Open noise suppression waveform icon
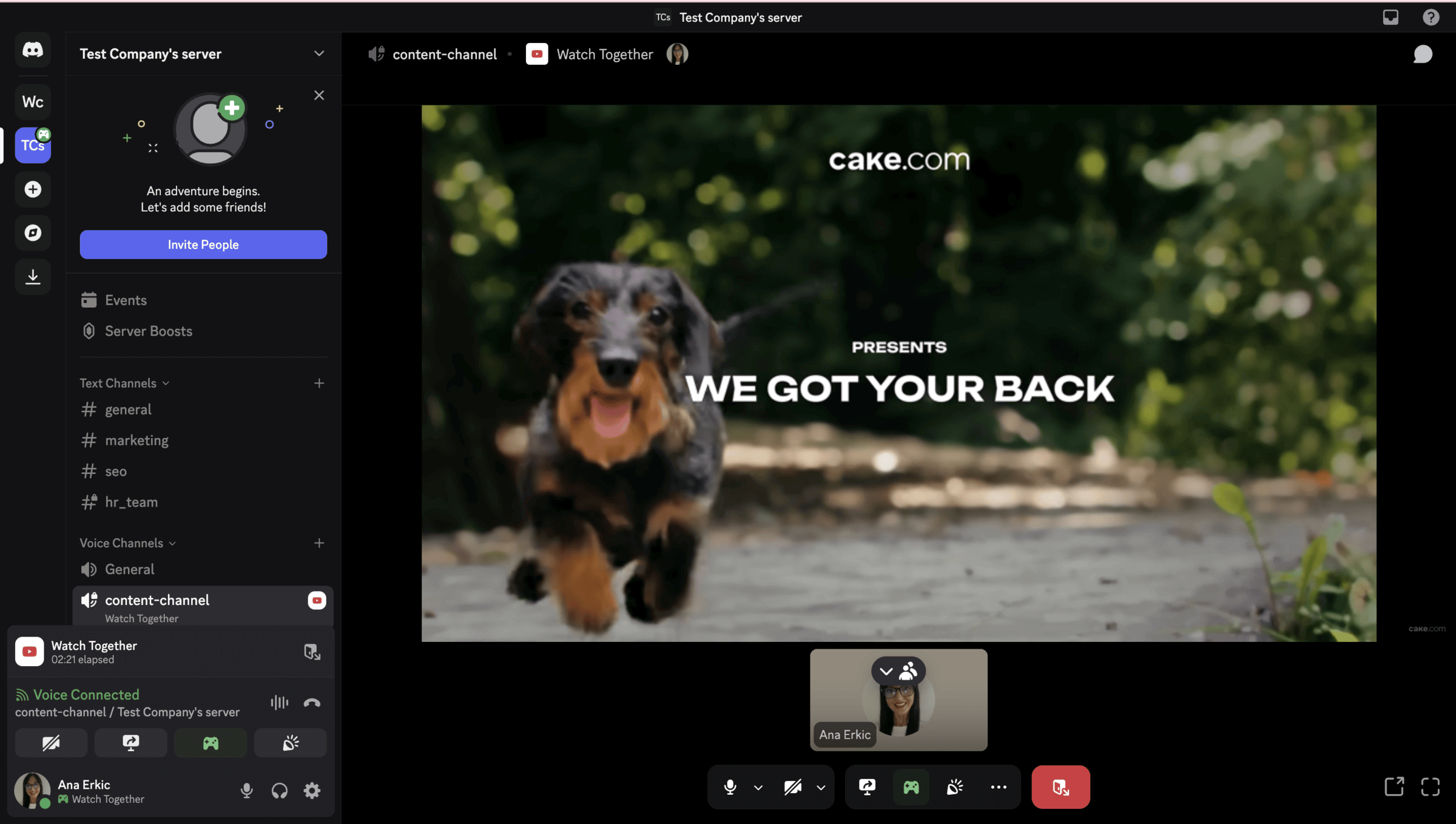Image resolution: width=1456 pixels, height=824 pixels. [279, 703]
